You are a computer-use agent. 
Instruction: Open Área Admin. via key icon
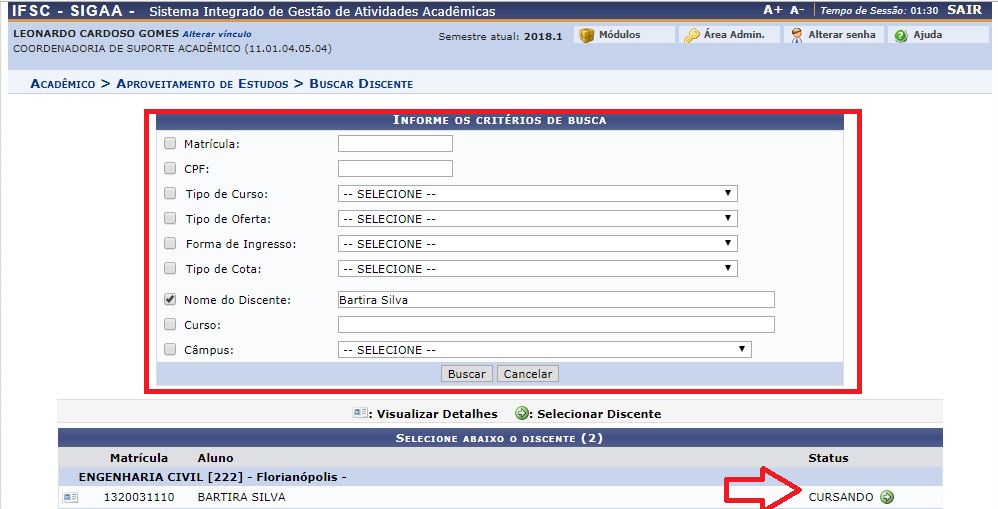(x=691, y=35)
